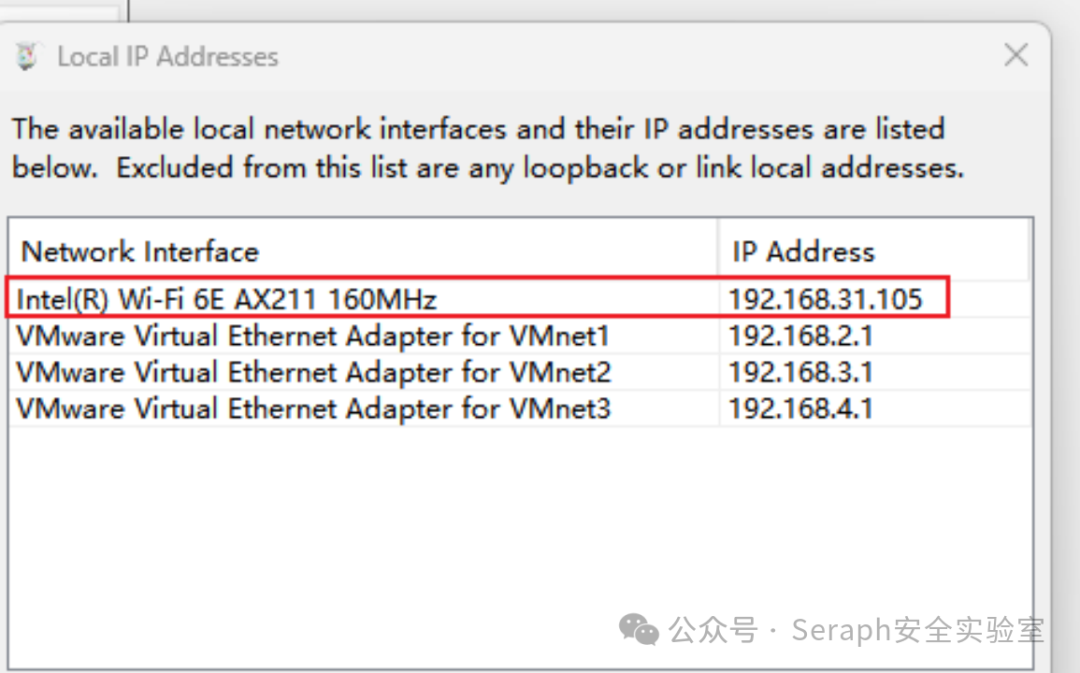Click the divider between the column headers

(718, 250)
